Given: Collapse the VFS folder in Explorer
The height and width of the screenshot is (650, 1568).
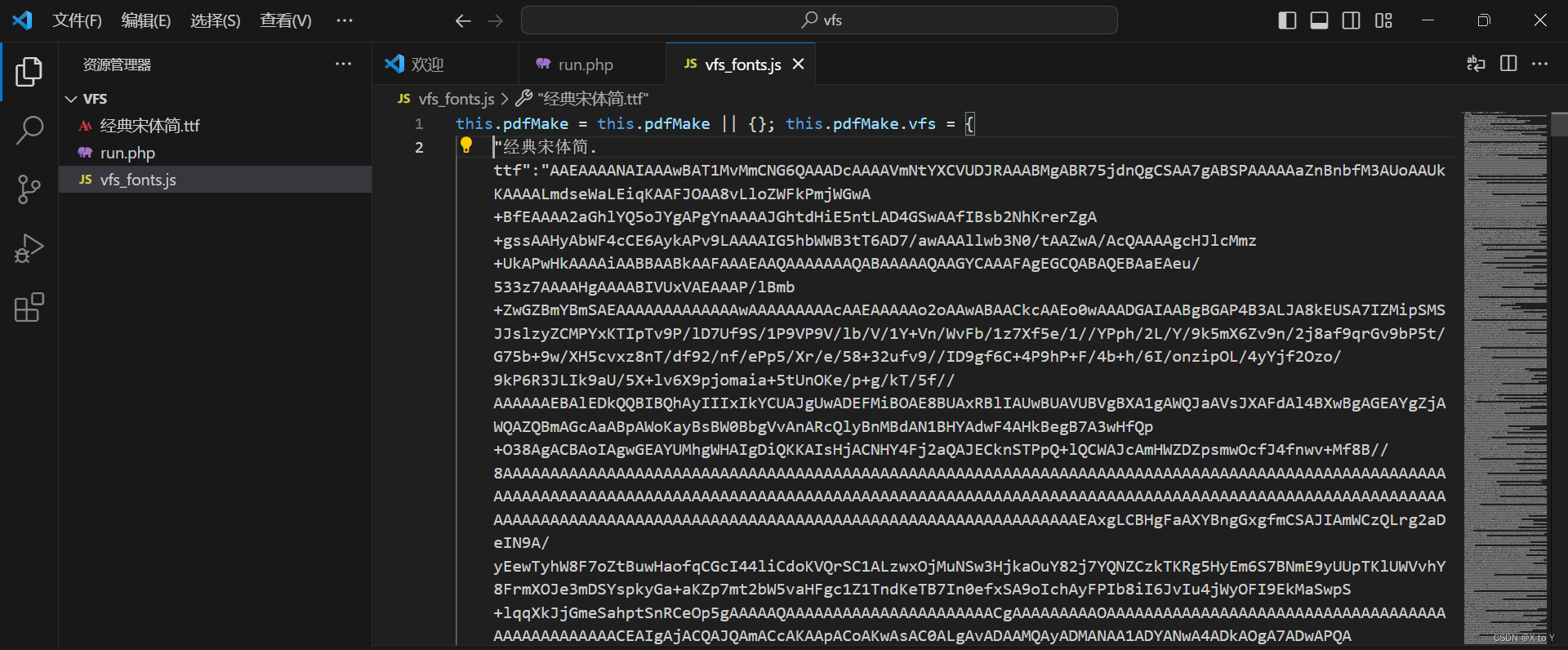Looking at the screenshot, I should (x=215, y=99).
